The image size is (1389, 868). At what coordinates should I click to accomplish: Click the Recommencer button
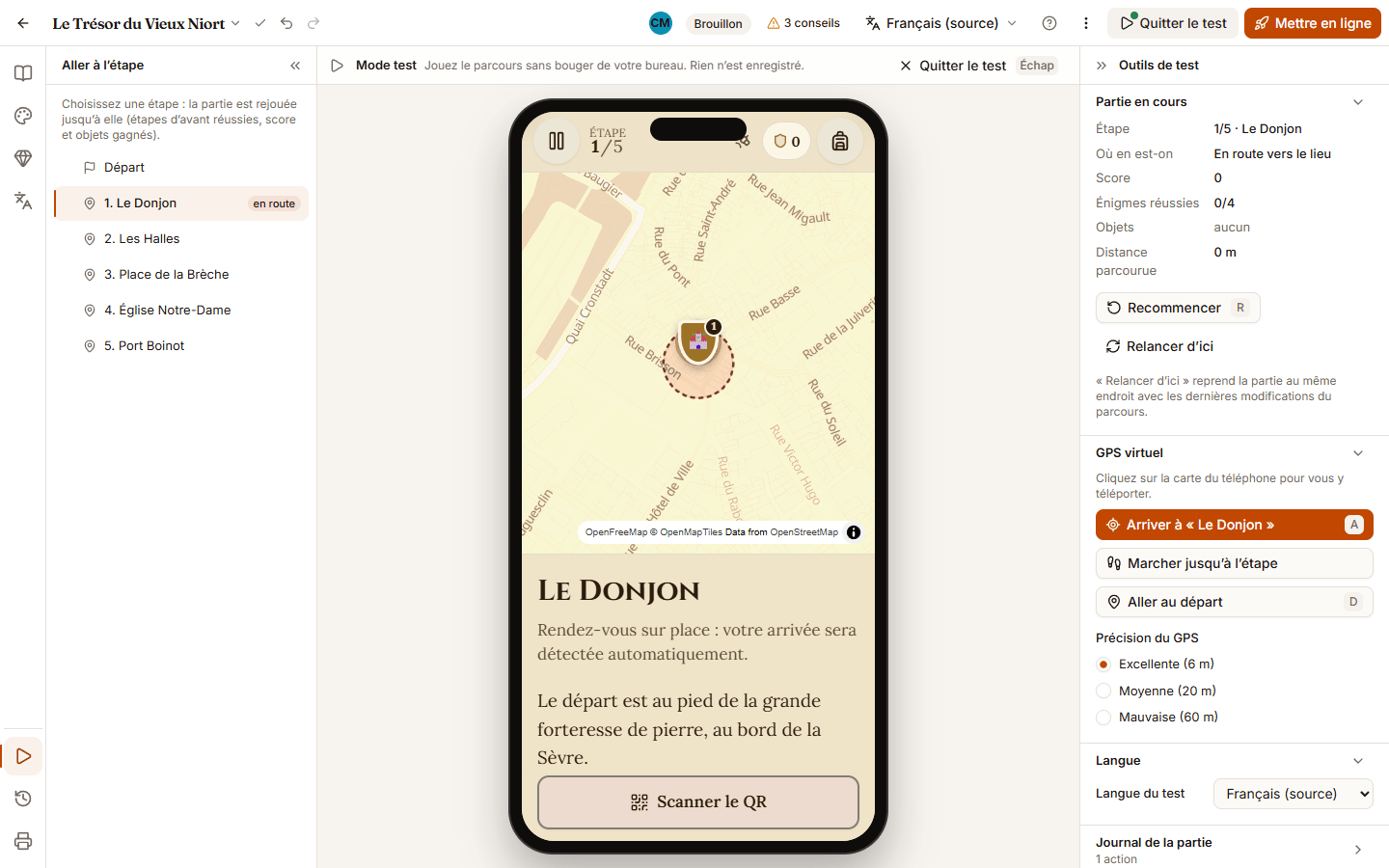tap(1178, 308)
